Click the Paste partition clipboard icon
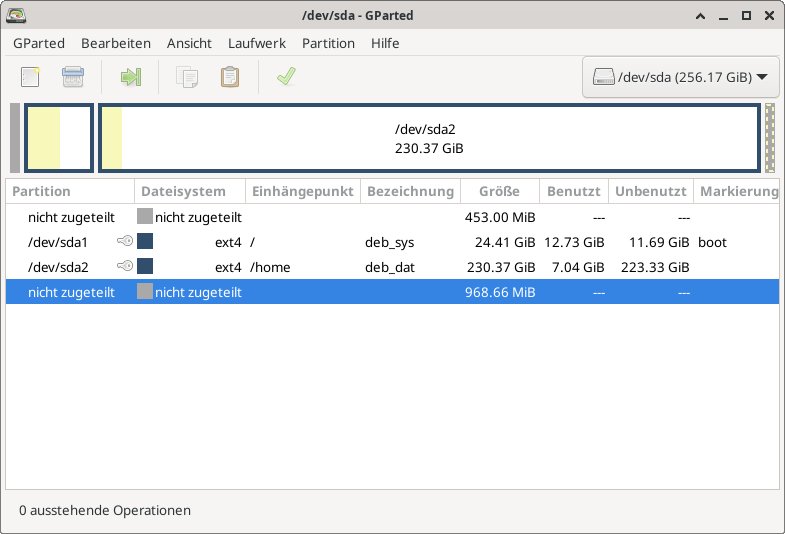This screenshot has width=785, height=534. 230,77
